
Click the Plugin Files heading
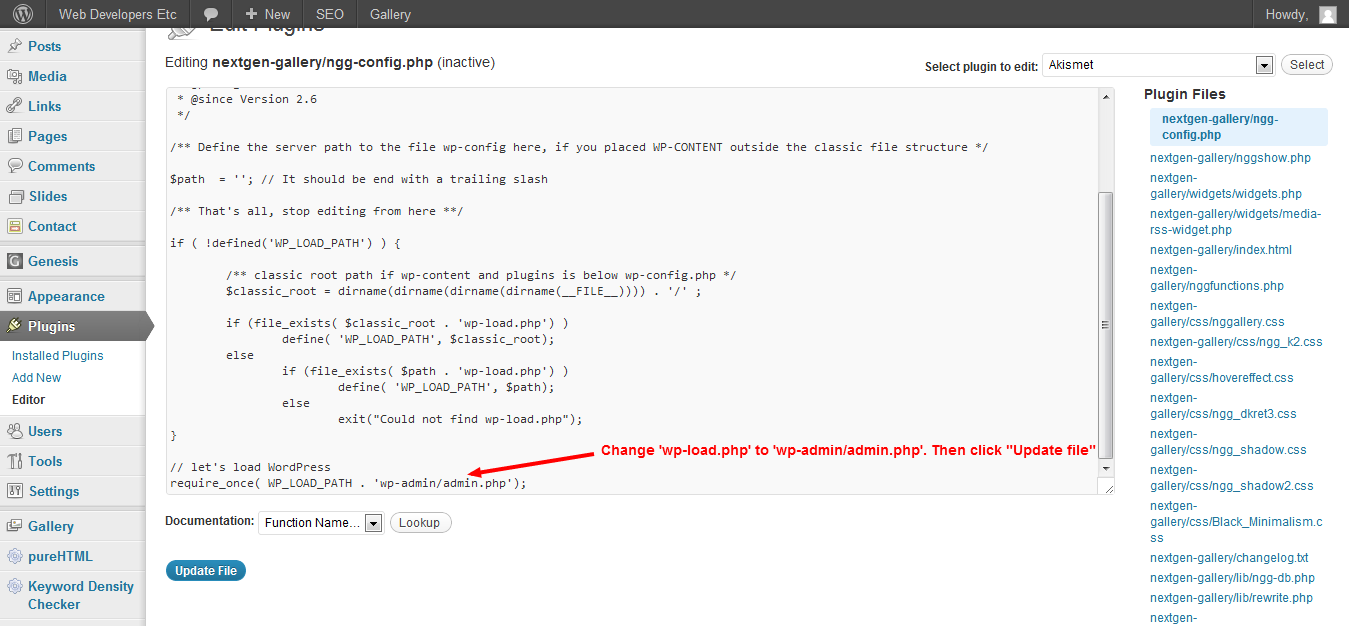[x=1185, y=94]
